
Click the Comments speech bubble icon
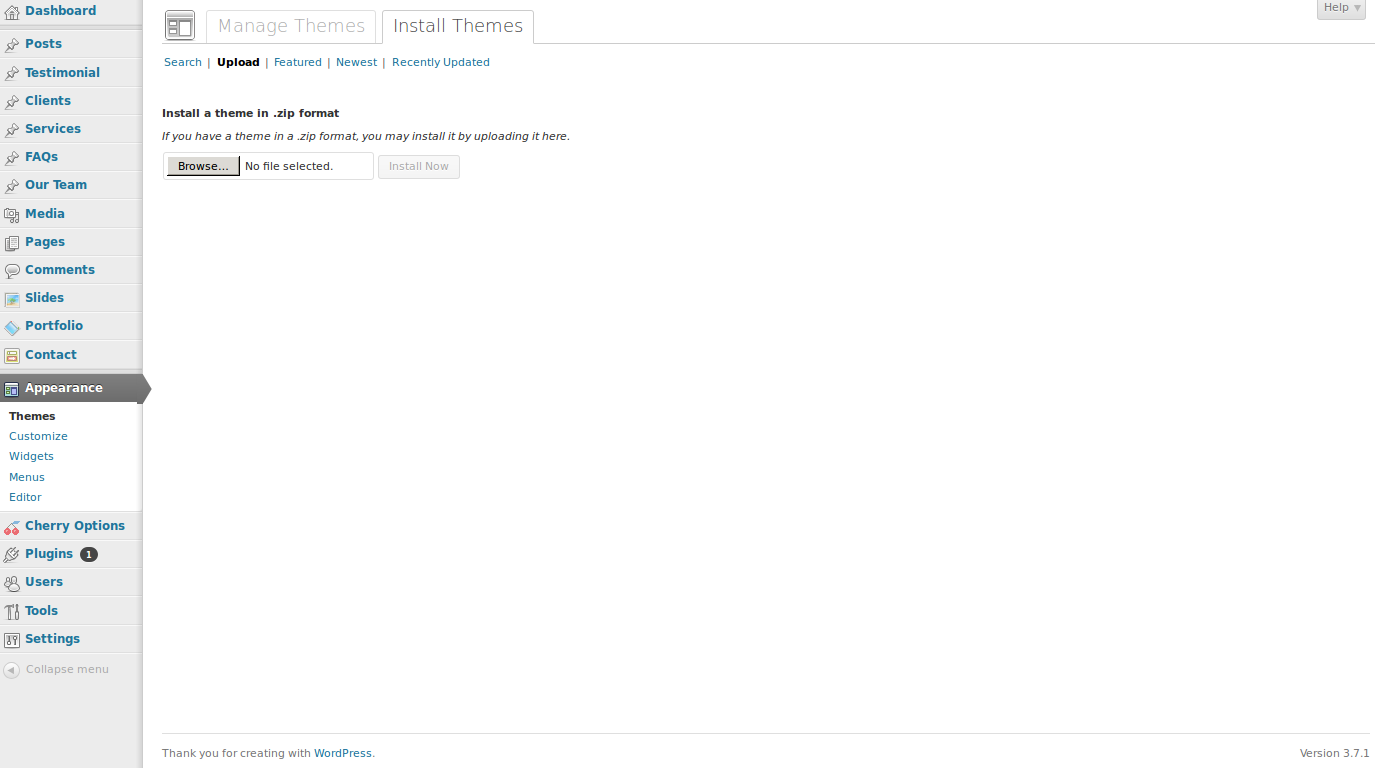click(x=12, y=270)
